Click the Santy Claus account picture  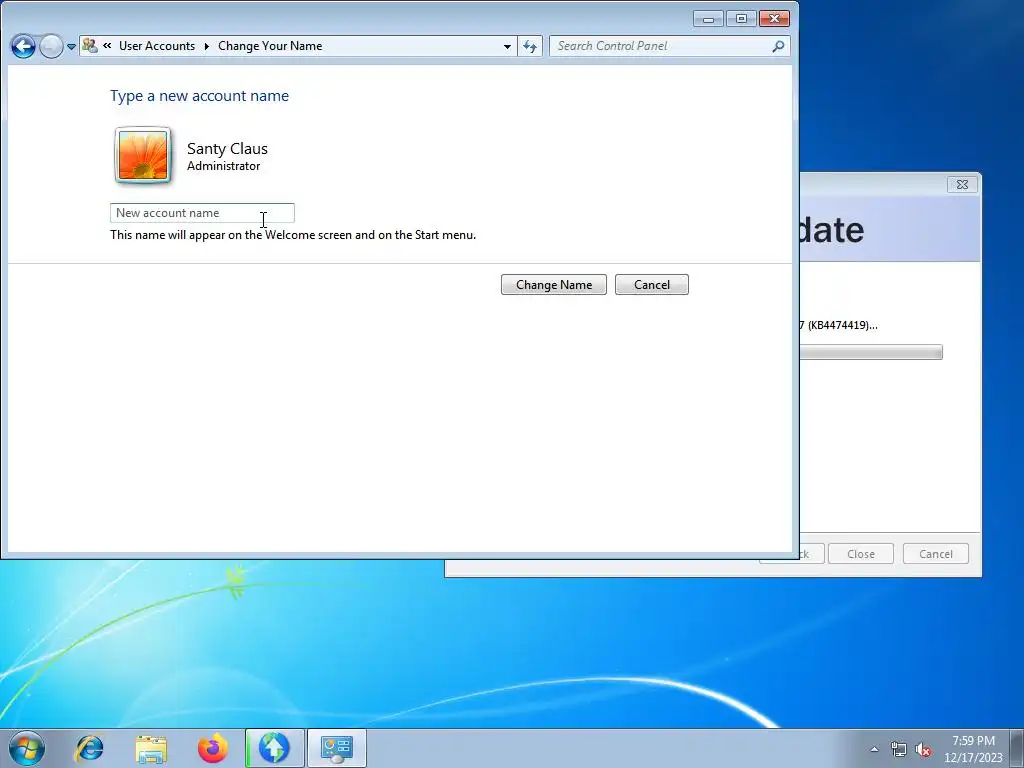click(143, 155)
